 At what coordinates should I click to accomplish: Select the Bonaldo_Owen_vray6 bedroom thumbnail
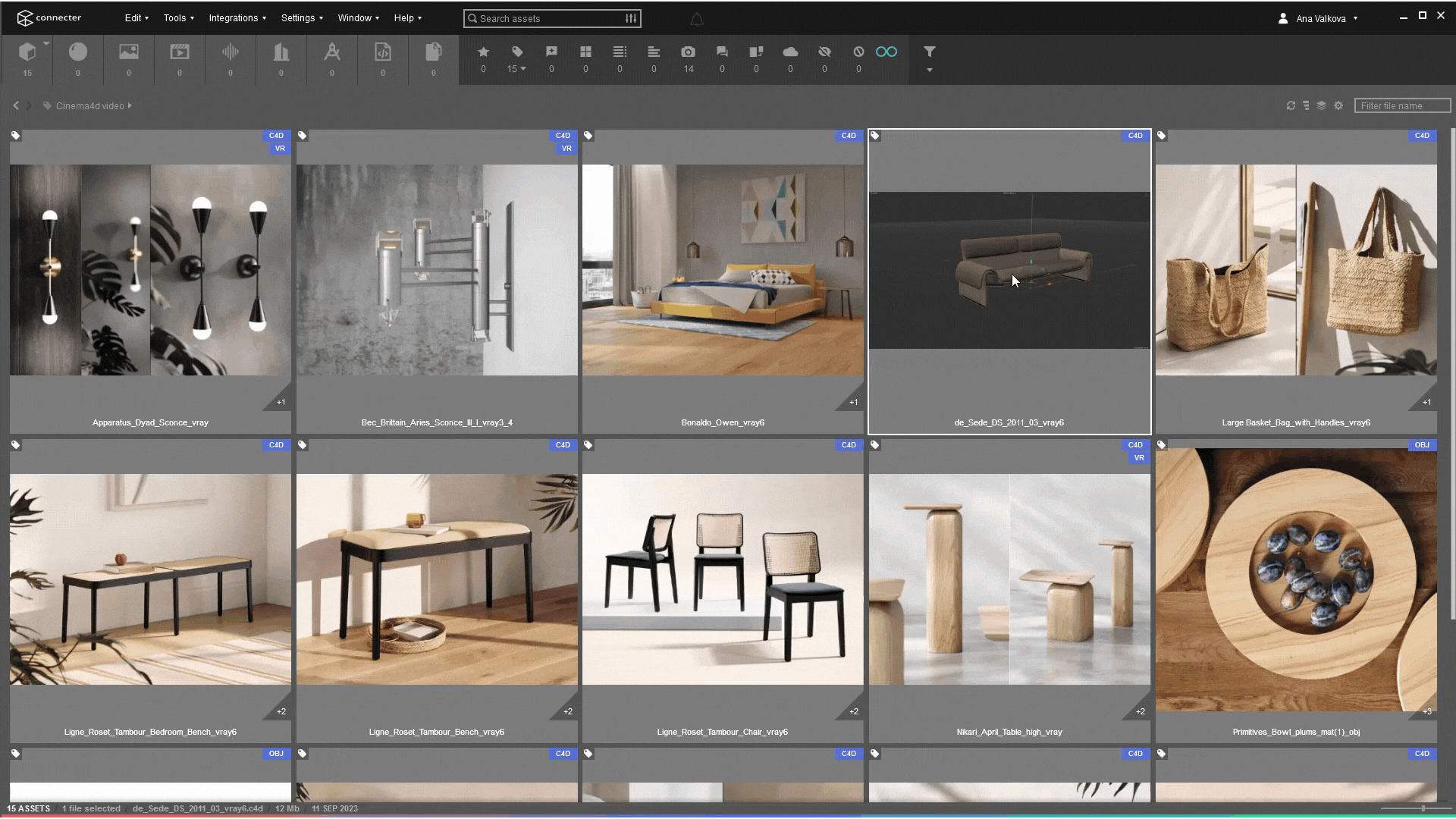pyautogui.click(x=723, y=270)
